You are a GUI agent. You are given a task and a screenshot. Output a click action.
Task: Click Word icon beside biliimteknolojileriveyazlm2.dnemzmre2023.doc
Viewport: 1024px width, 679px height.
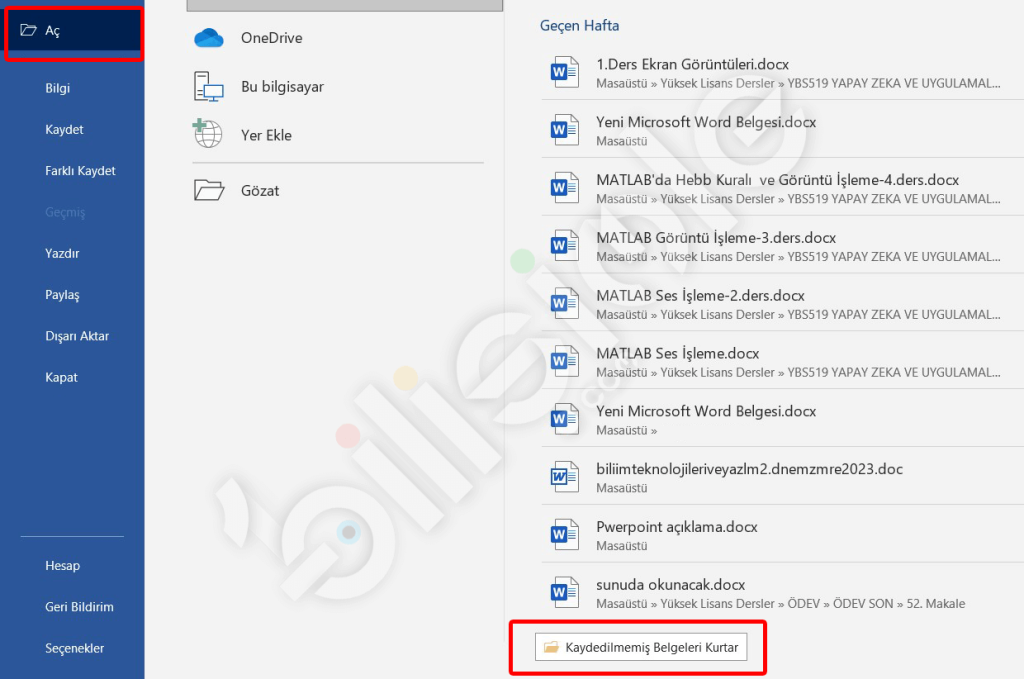tap(565, 477)
